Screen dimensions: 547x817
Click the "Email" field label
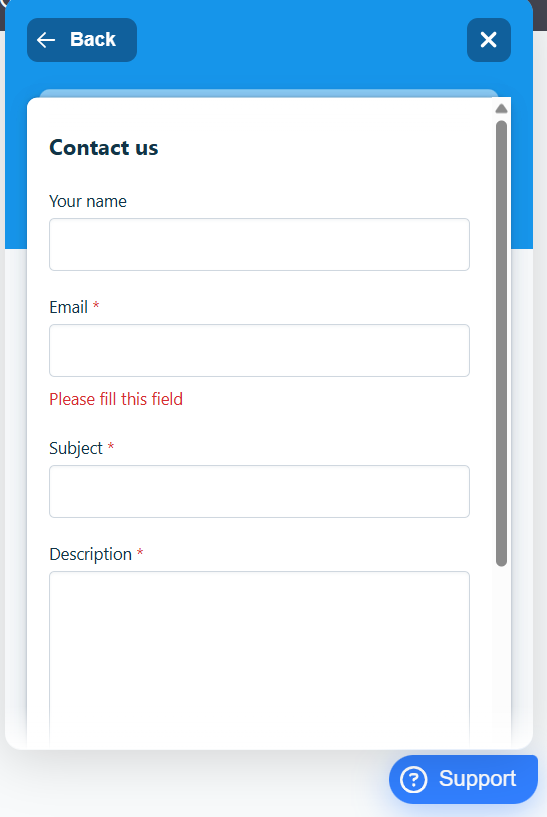(68, 307)
